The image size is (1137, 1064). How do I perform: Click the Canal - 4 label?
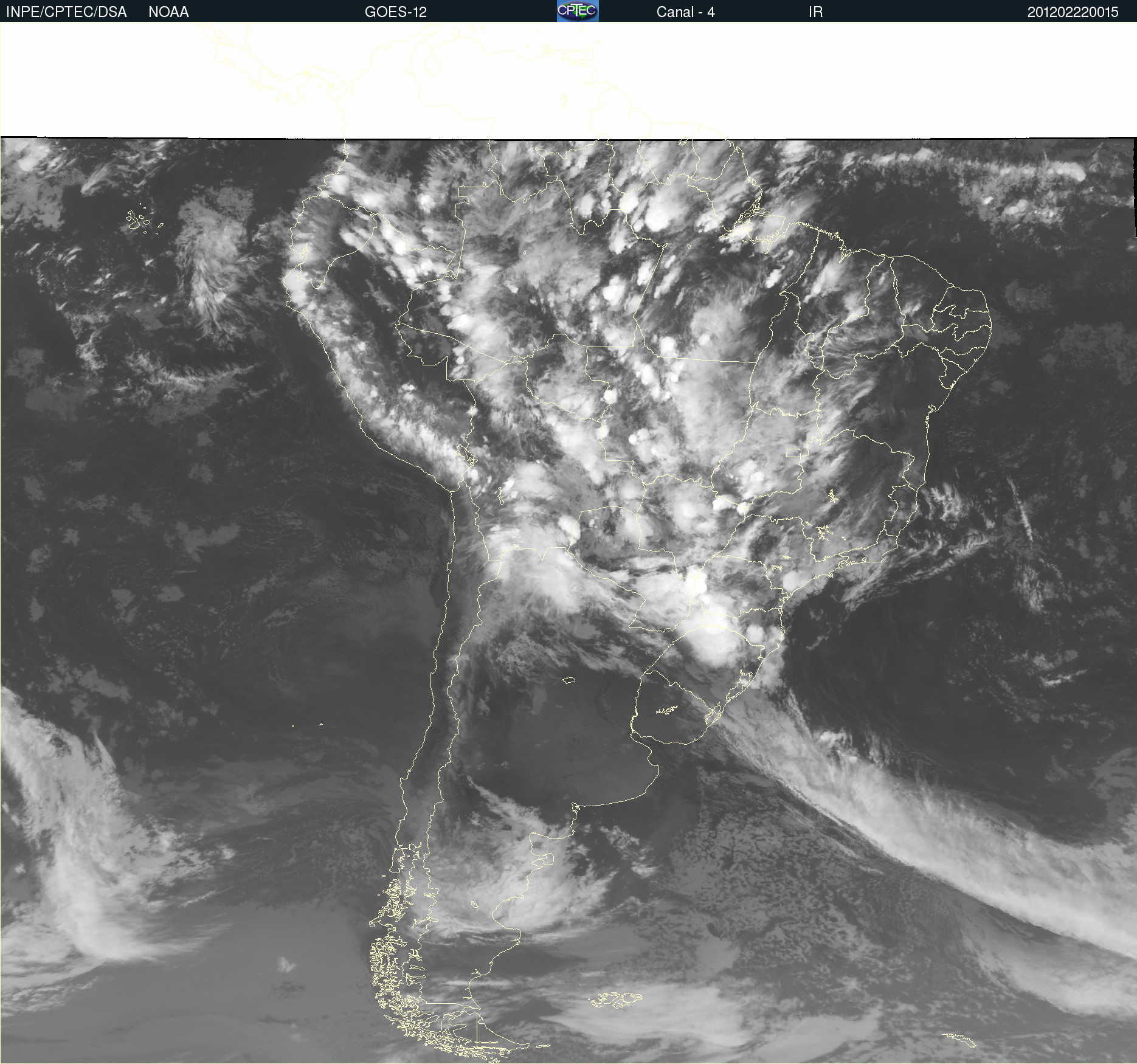click(x=685, y=12)
